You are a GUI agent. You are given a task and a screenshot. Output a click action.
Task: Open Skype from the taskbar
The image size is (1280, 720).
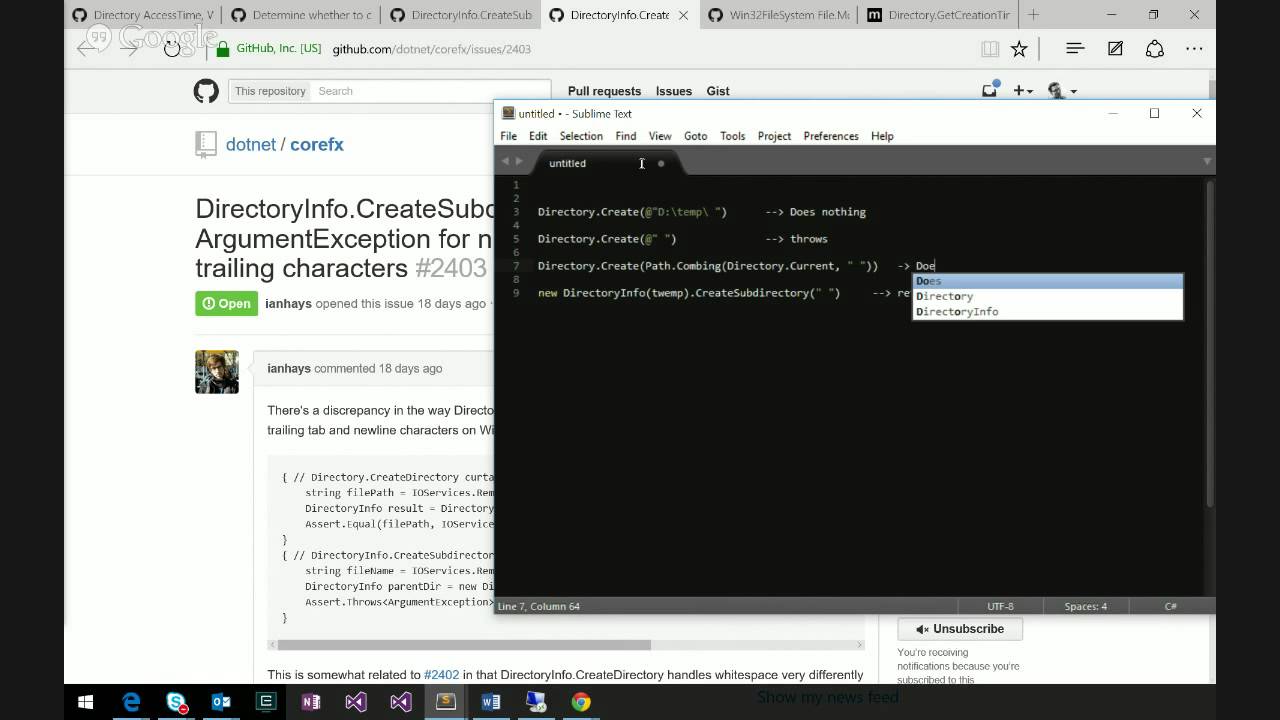click(177, 702)
